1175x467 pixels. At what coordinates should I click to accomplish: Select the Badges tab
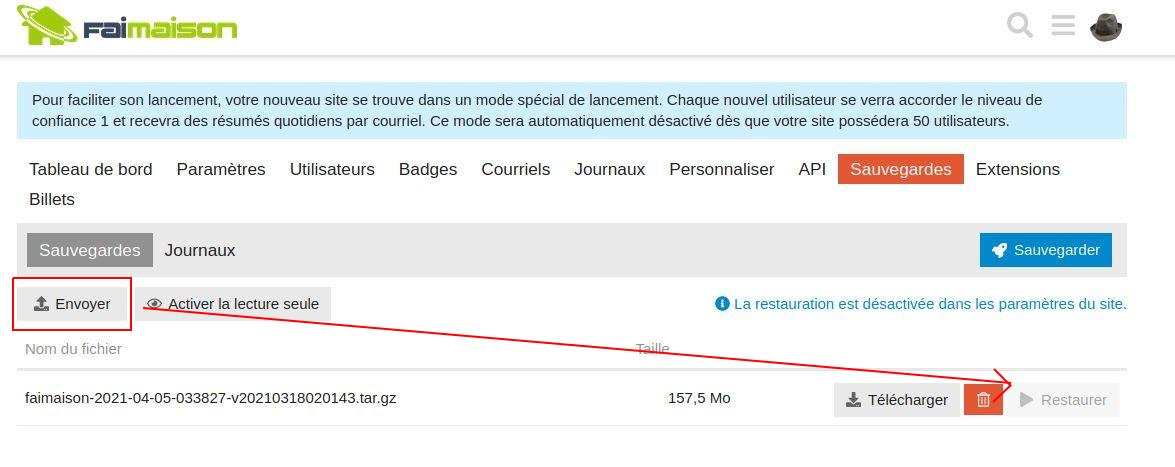tap(428, 170)
